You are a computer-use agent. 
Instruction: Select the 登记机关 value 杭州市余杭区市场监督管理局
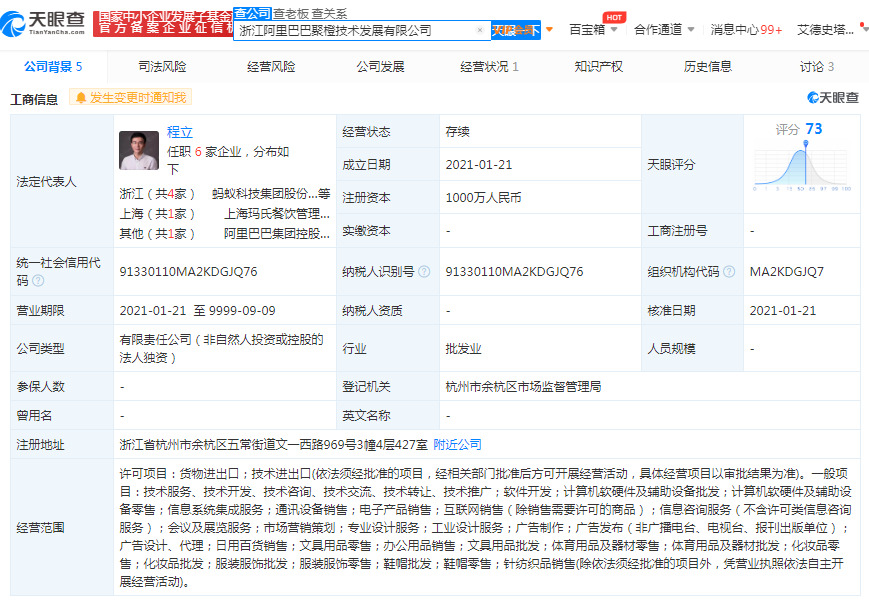tap(523, 387)
